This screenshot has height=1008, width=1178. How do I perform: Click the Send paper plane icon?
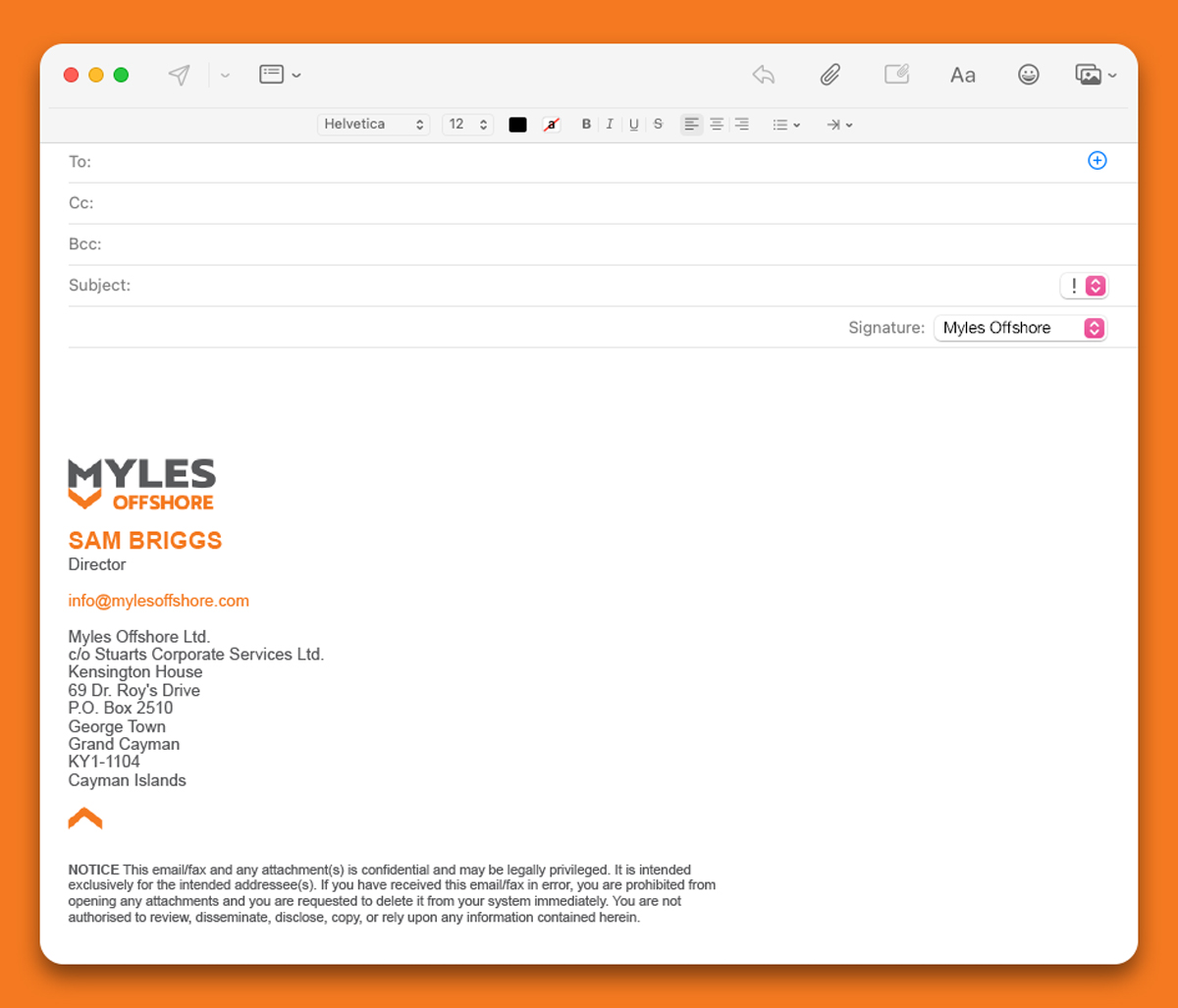point(179,76)
